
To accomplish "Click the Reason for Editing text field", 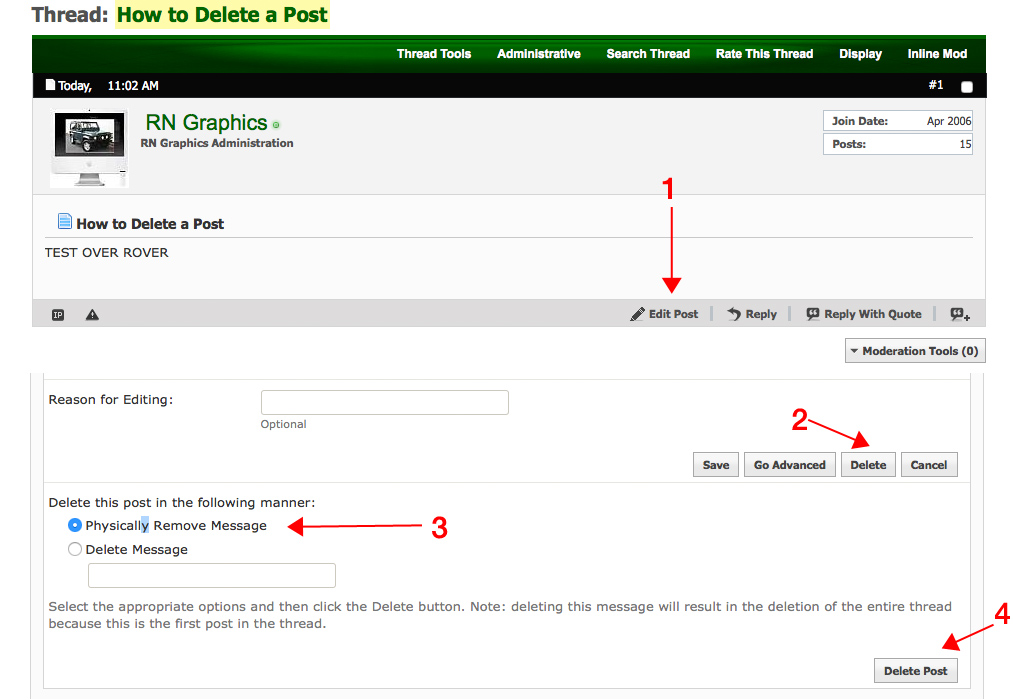I will 384,402.
